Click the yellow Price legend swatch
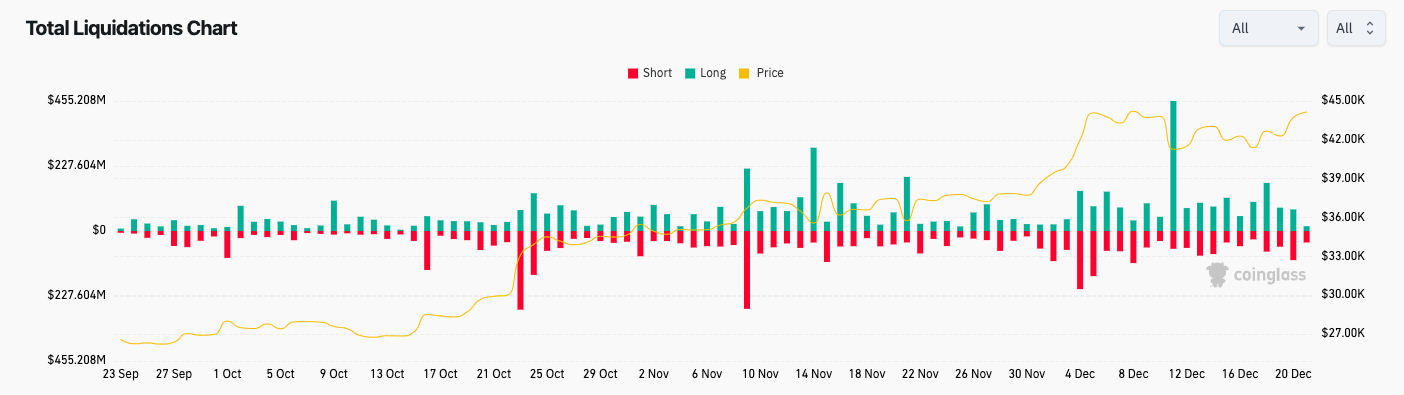This screenshot has height=395, width=1404. [x=744, y=73]
